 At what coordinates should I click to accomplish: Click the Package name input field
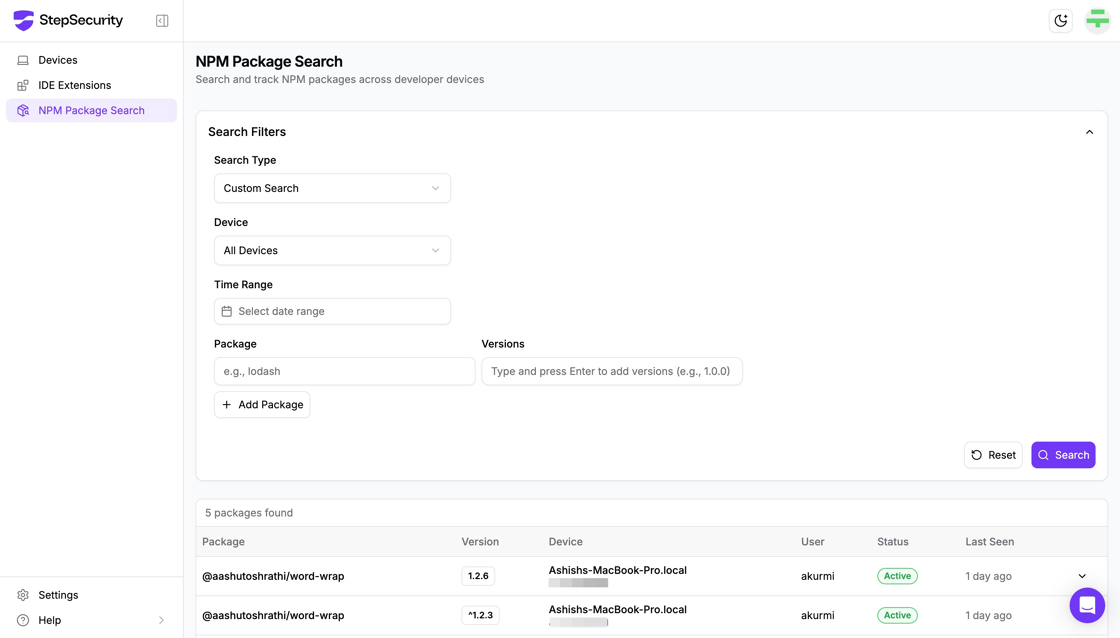pos(344,371)
